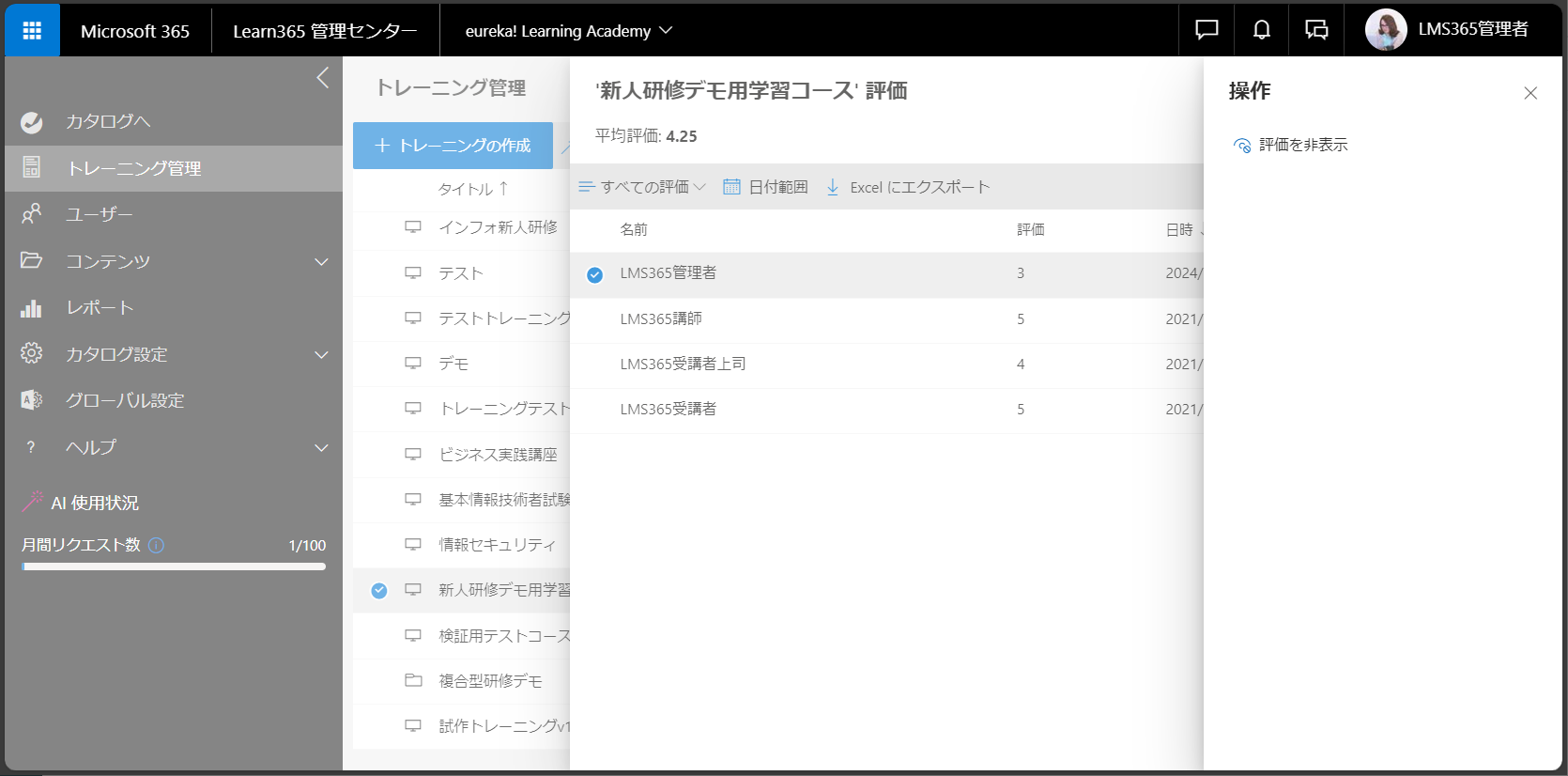Screen dimensions: 1568x776
Task: Click the calendar icon for 日付範囲
Action: 731,187
